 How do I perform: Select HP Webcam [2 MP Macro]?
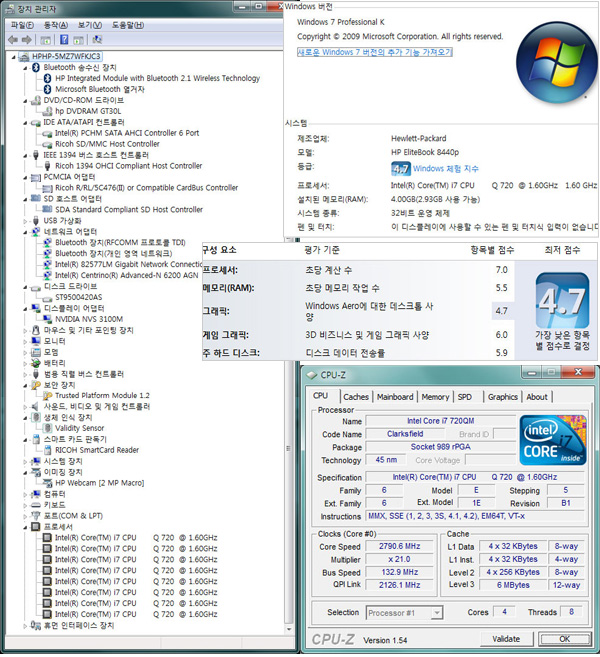99,483
